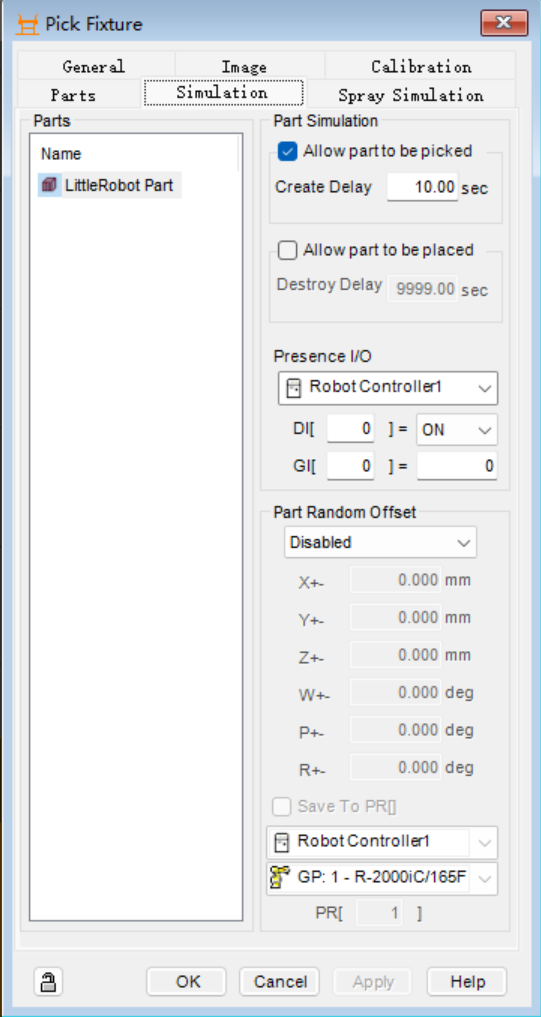
Task: Toggle the Save To PR[] checkbox
Action: tap(282, 807)
